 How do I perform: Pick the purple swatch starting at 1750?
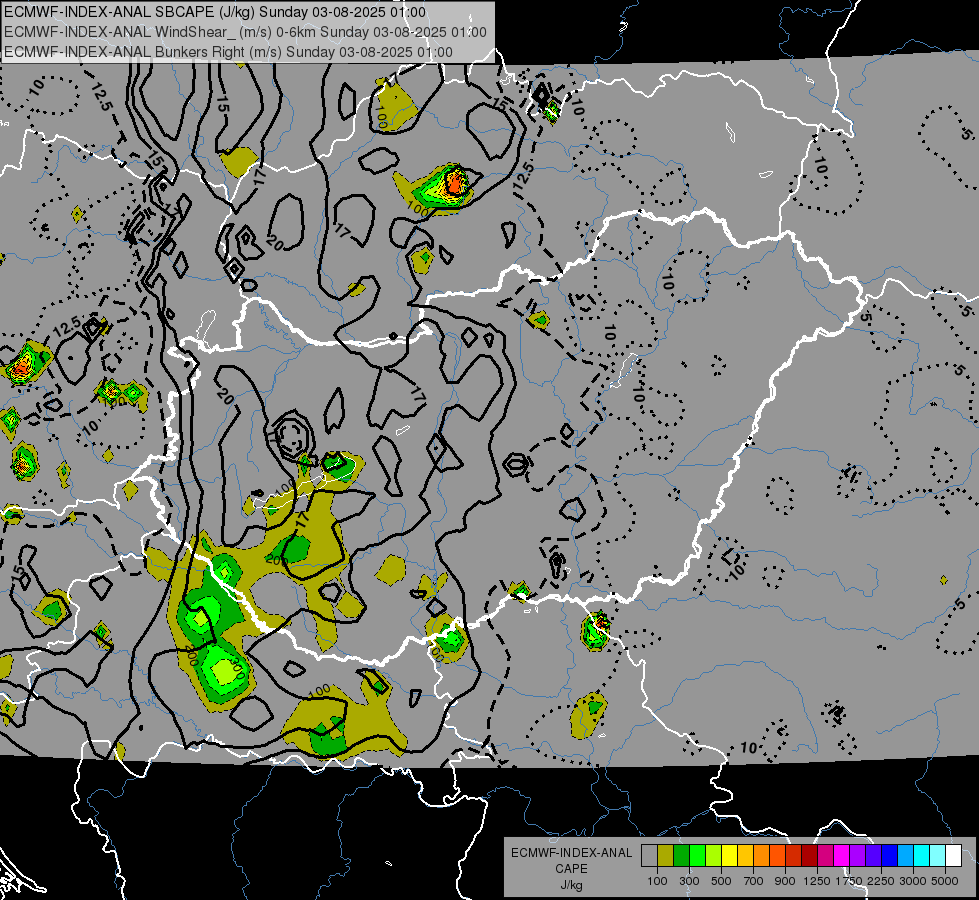pyautogui.click(x=858, y=856)
